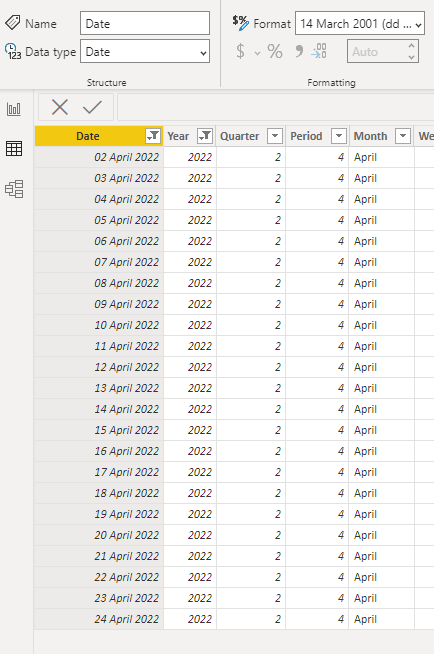434x654 pixels.
Task: Click the Format label icon
Action: pyautogui.click(x=241, y=23)
